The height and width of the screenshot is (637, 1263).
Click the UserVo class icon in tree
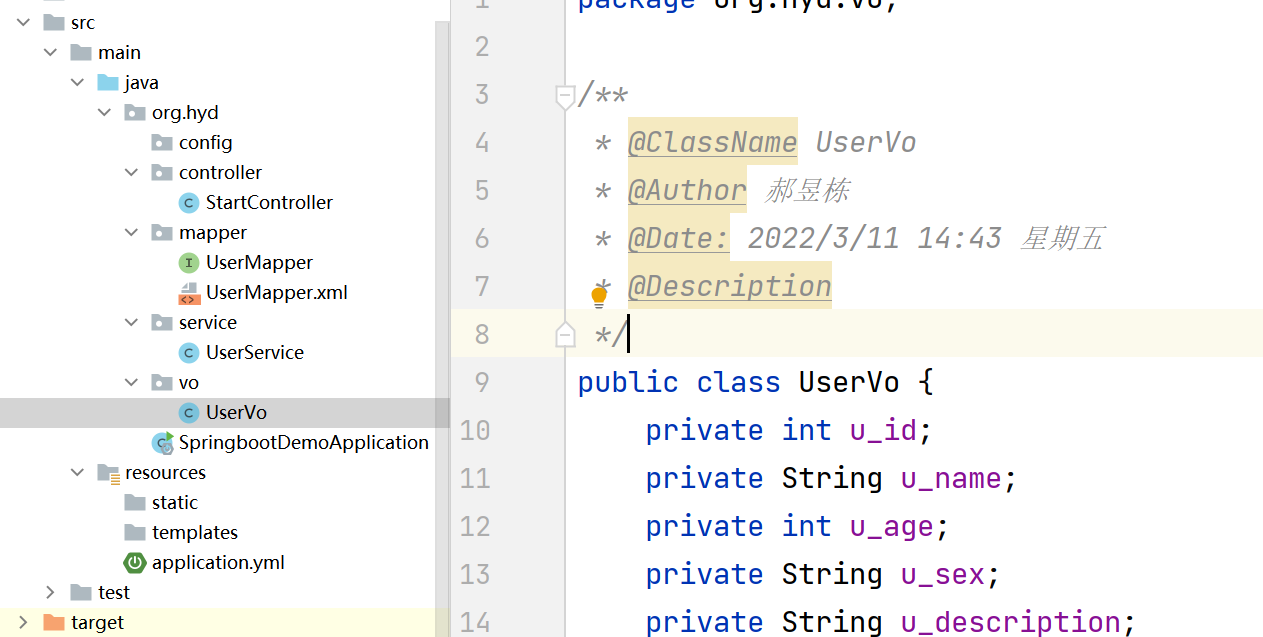(189, 412)
